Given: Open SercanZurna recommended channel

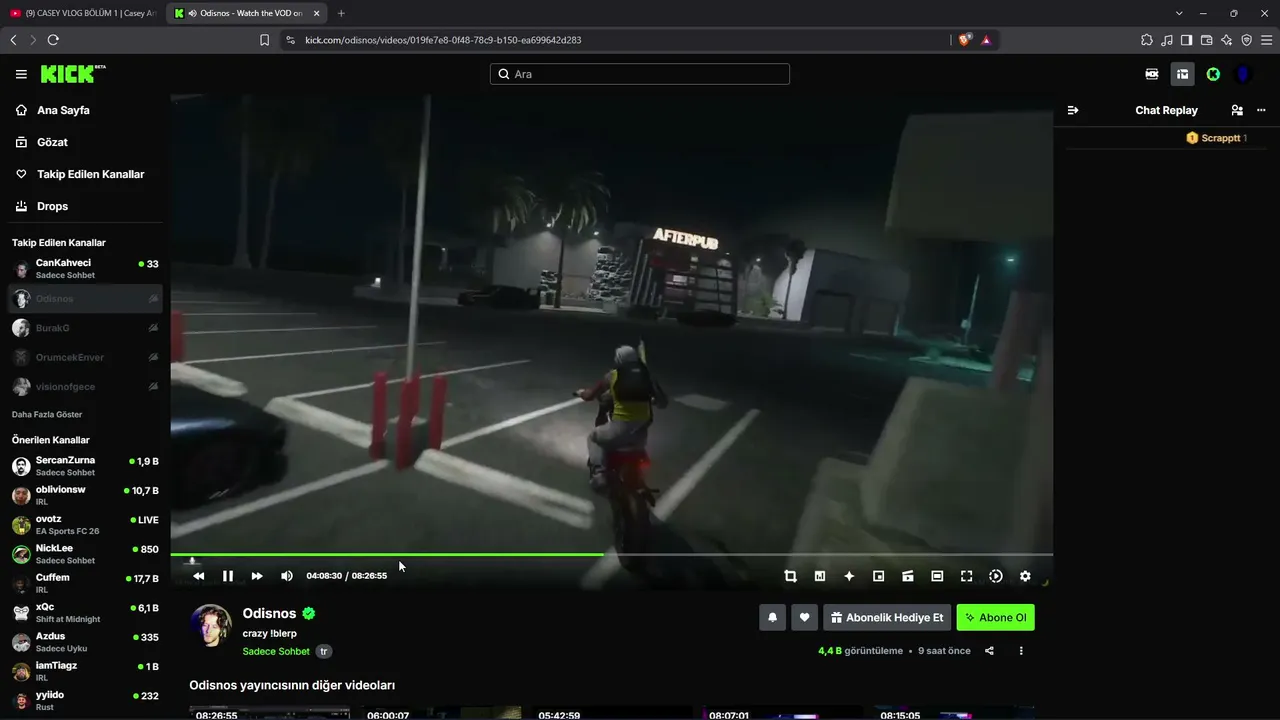Looking at the screenshot, I should pos(85,466).
